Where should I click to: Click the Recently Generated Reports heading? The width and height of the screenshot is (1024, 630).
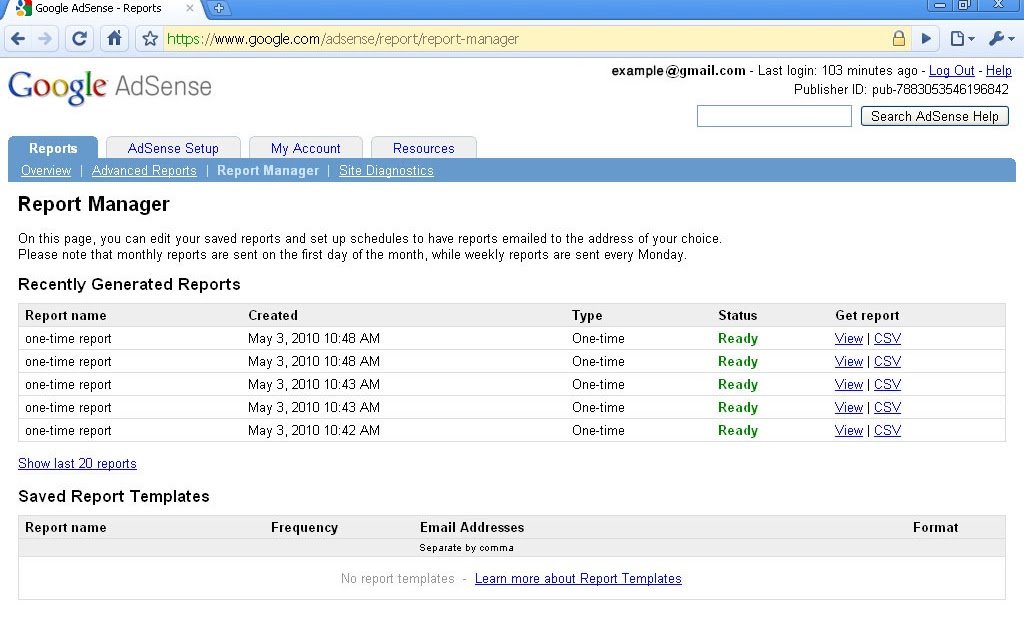tap(129, 285)
